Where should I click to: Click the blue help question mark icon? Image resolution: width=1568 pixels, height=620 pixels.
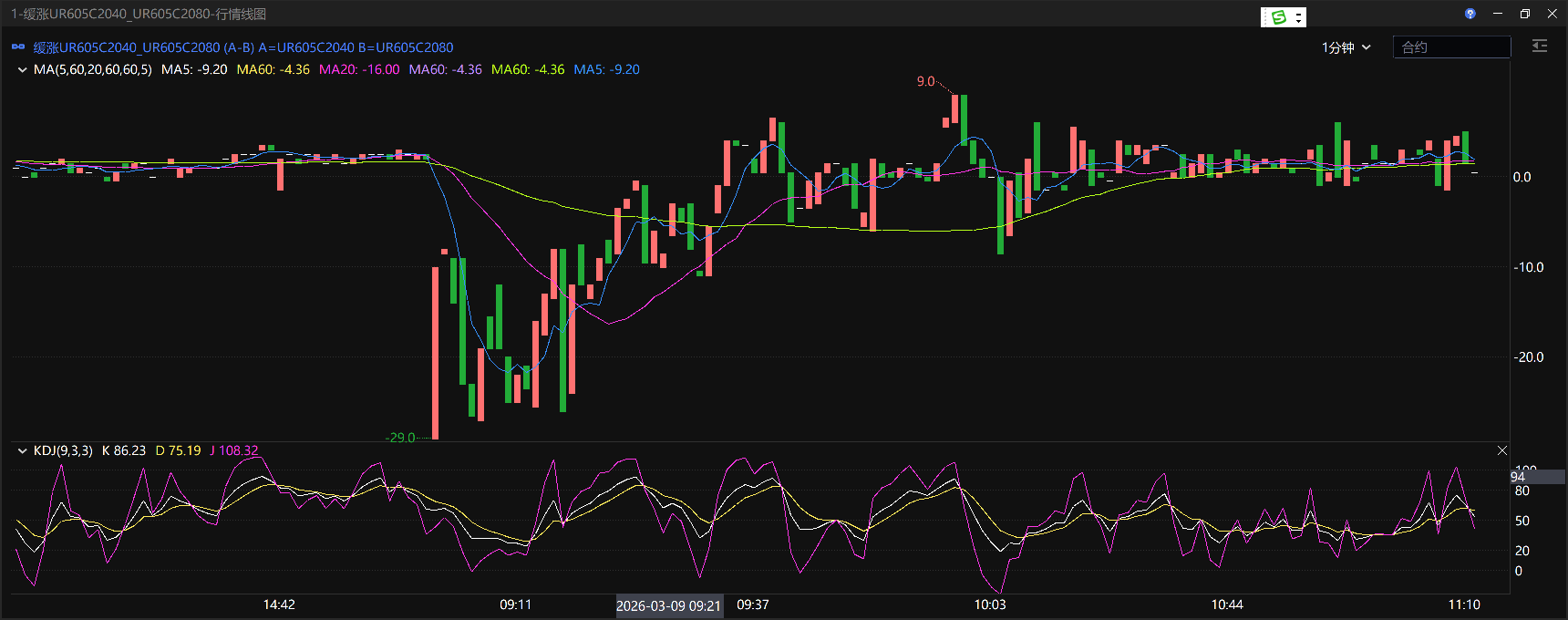(1470, 14)
